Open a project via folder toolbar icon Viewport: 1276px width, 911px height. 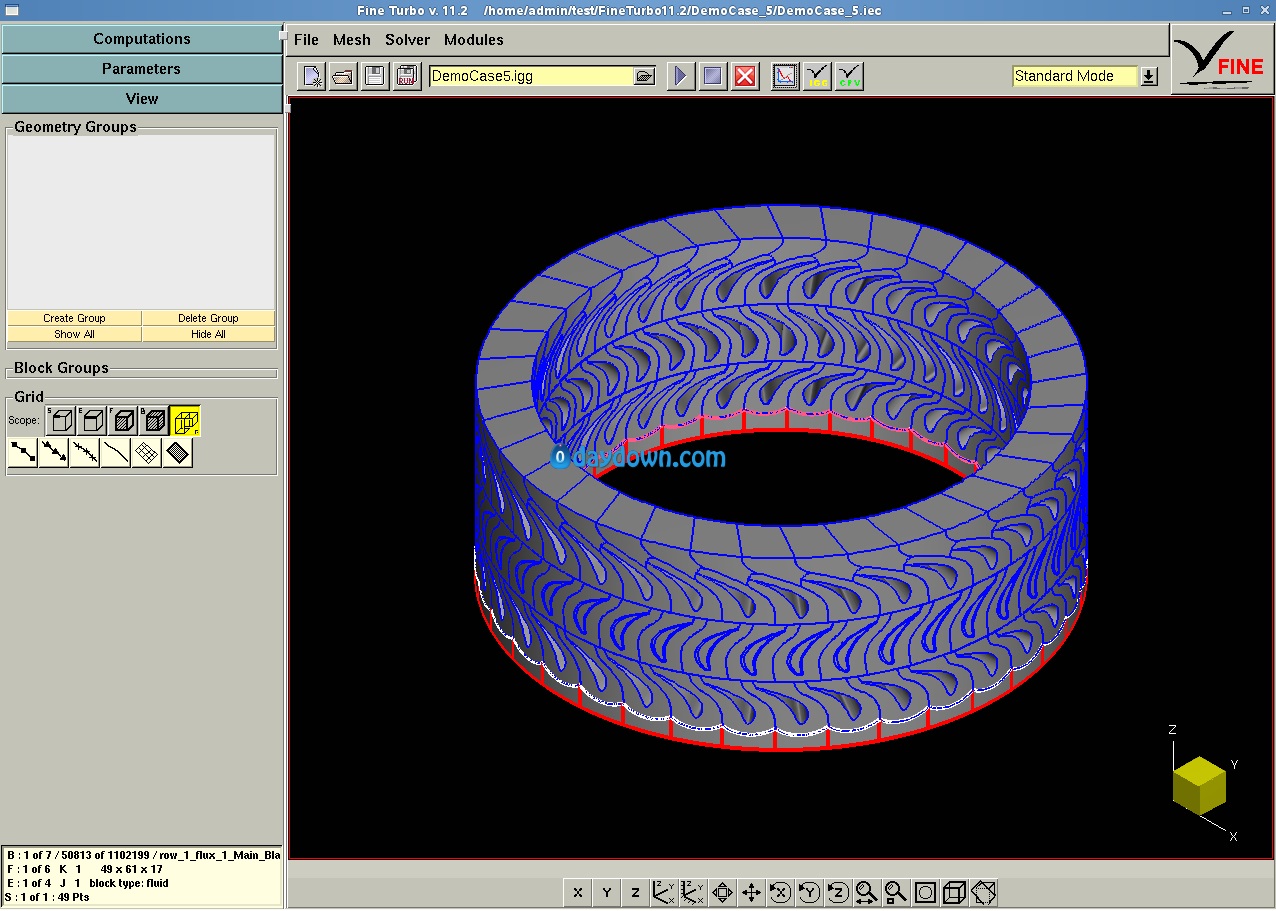coord(343,76)
